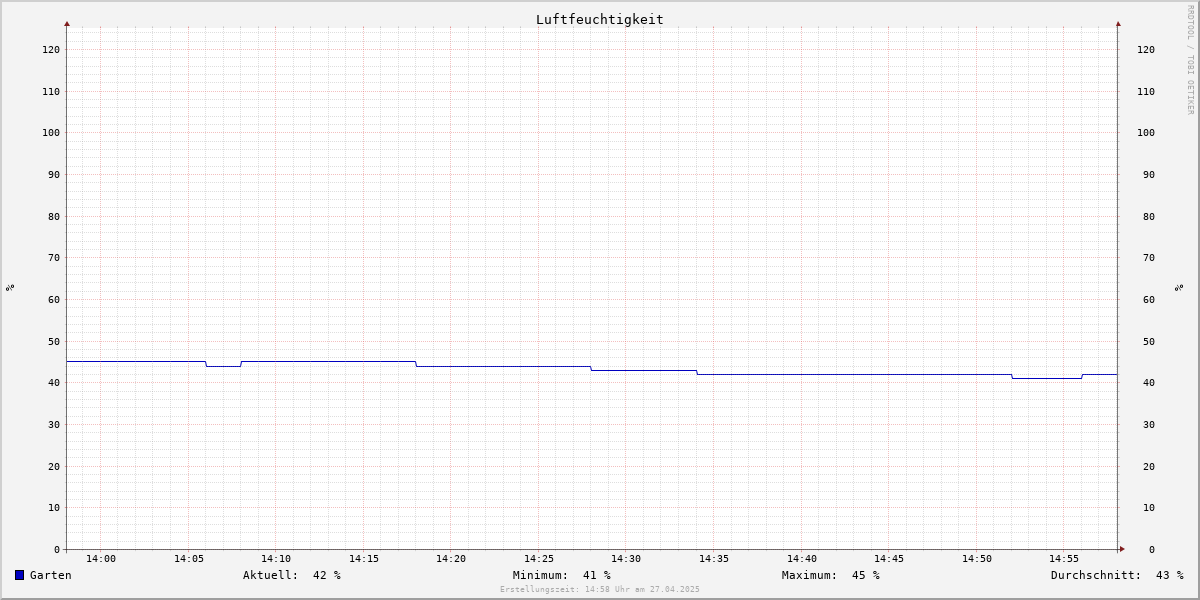Viewport: 1200px width, 600px height.
Task: Click the right-side '%' axis unit label
Action: (x=1179, y=287)
